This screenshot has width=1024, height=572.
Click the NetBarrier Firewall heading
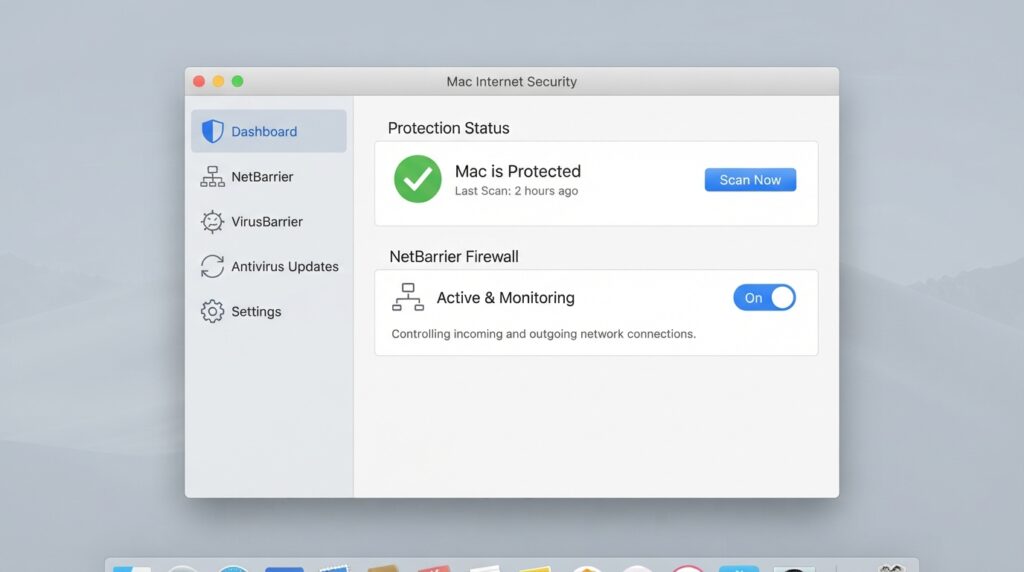(454, 257)
